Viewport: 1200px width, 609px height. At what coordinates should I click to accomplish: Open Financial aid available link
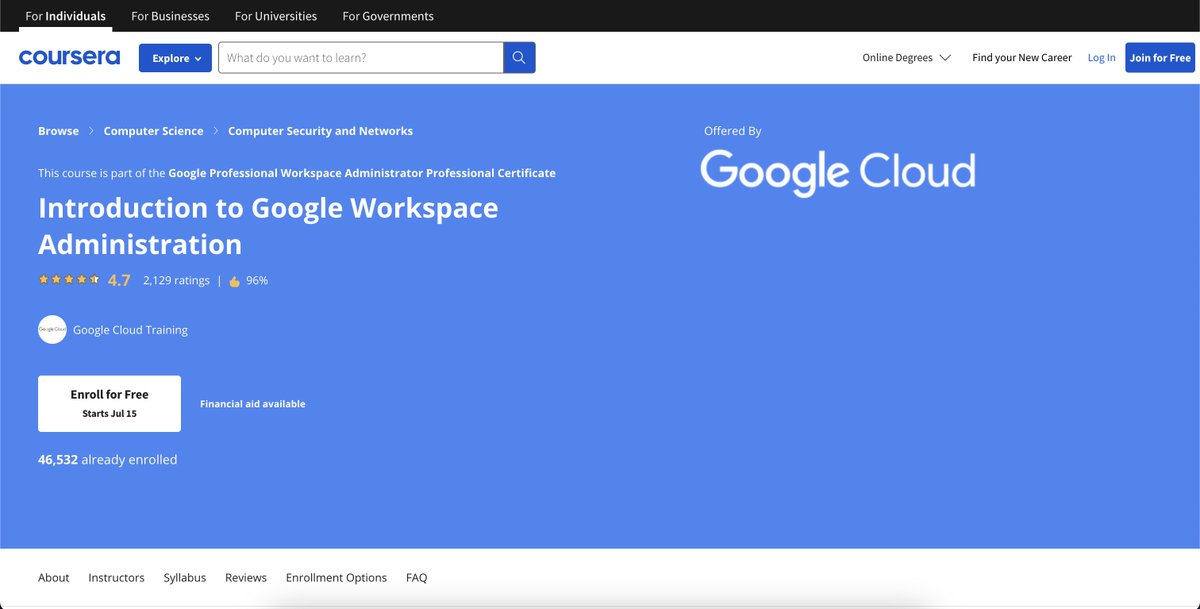coord(253,404)
